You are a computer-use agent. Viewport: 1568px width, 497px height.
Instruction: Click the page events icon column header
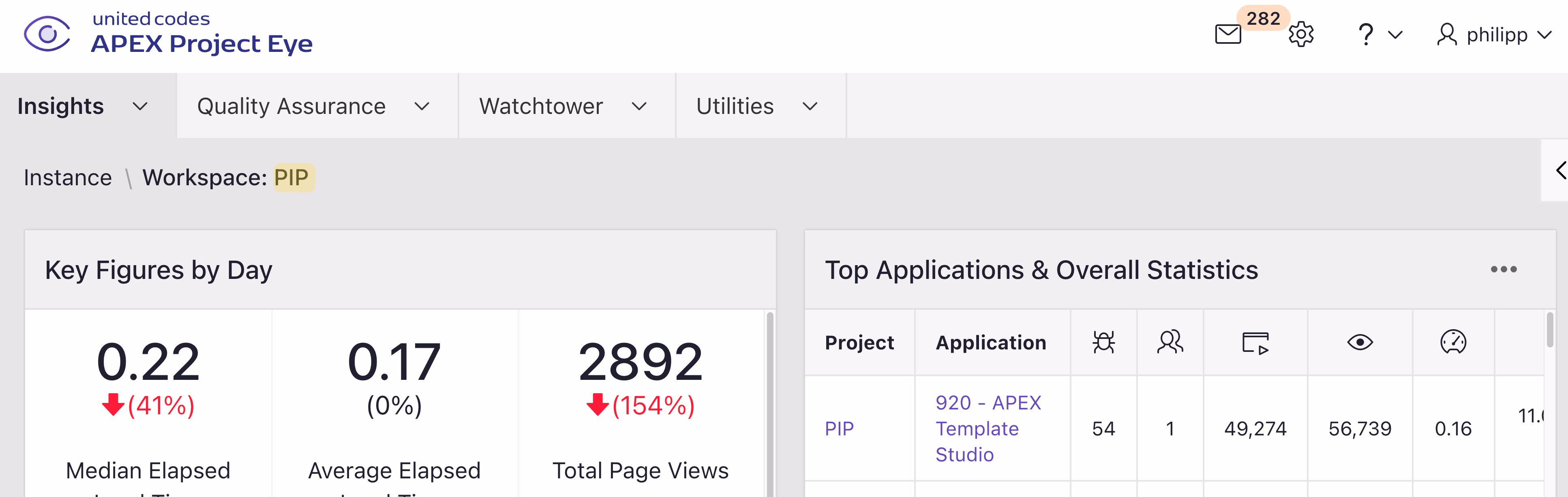click(x=1255, y=342)
